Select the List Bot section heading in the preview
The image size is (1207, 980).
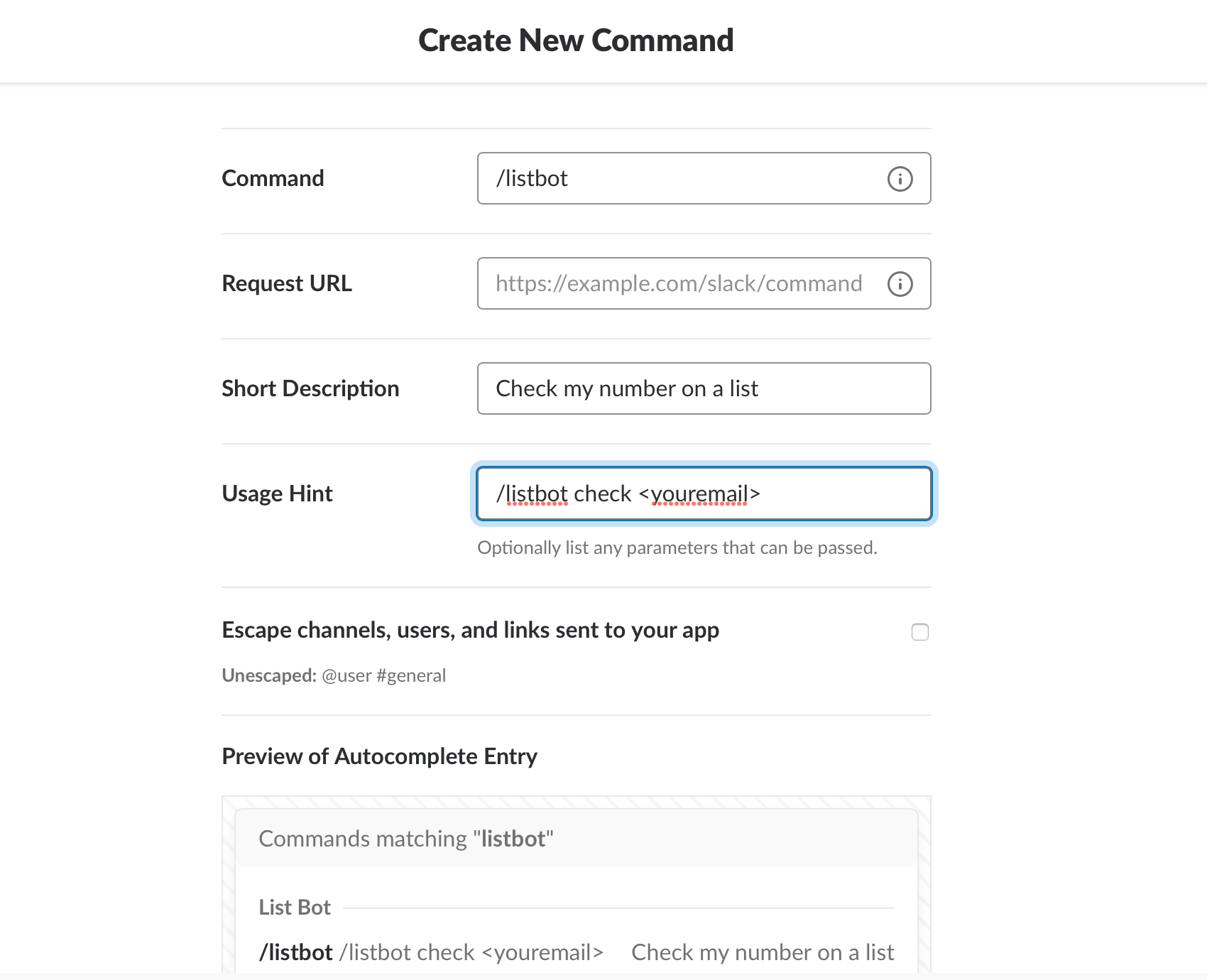click(x=295, y=907)
